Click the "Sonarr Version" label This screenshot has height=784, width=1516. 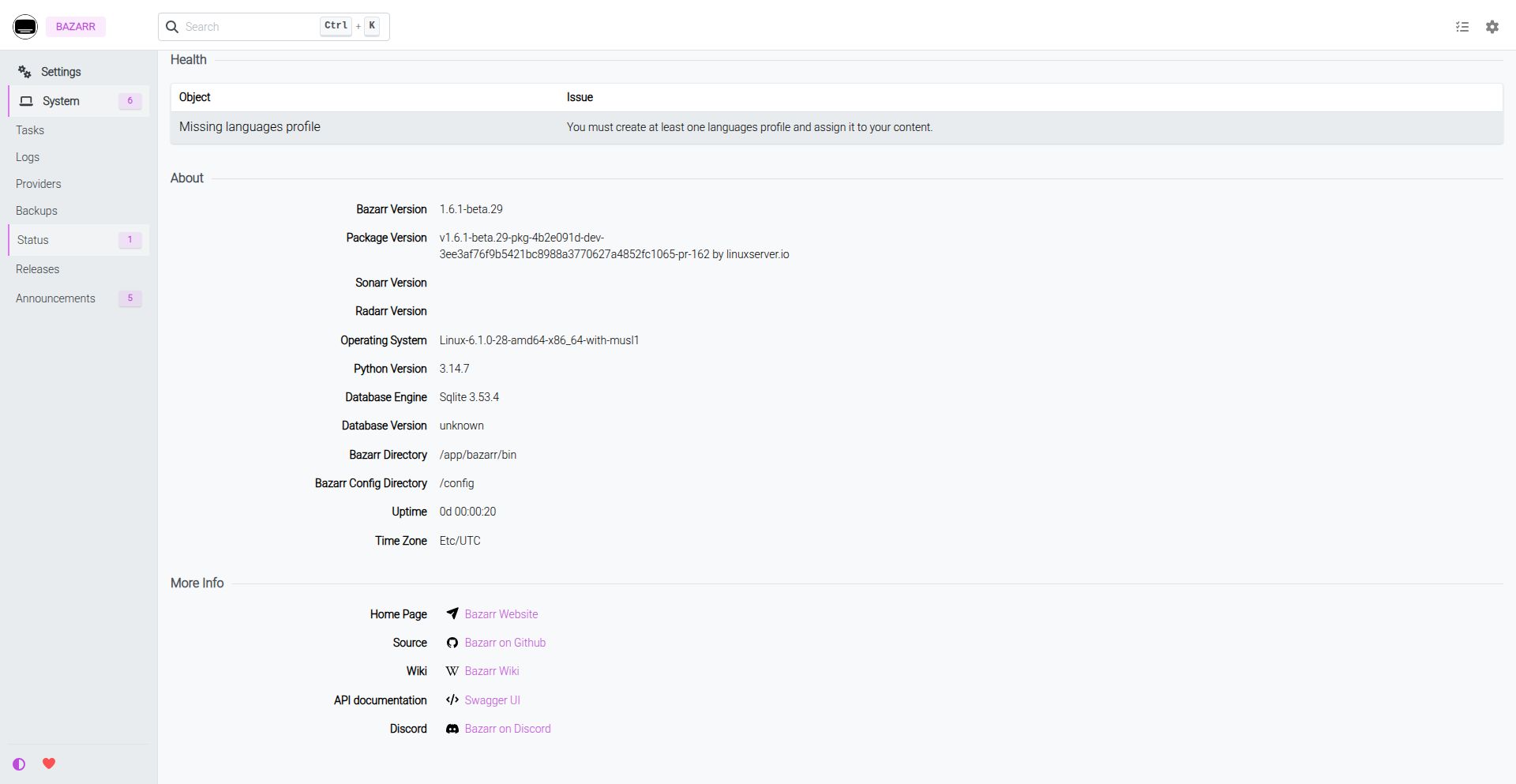(391, 283)
